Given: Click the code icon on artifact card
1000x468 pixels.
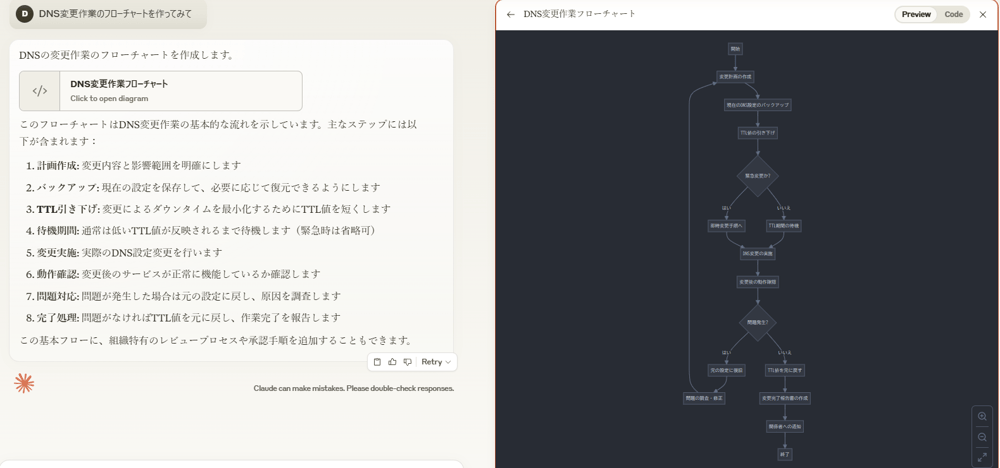Looking at the screenshot, I should point(40,91).
